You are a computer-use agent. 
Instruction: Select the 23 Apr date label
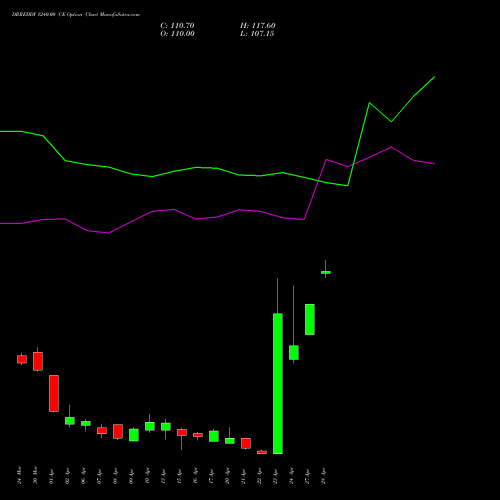tap(275, 476)
